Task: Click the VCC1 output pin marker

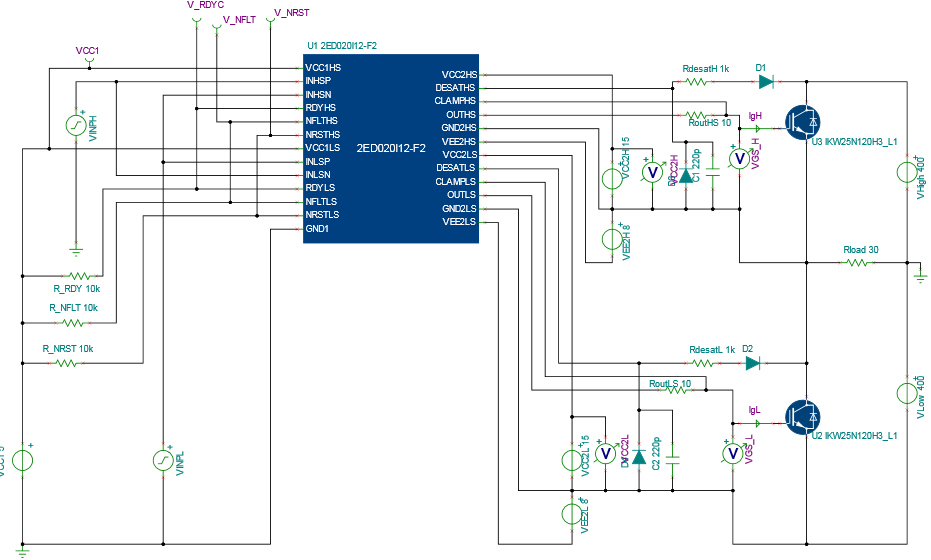Action: [90, 61]
